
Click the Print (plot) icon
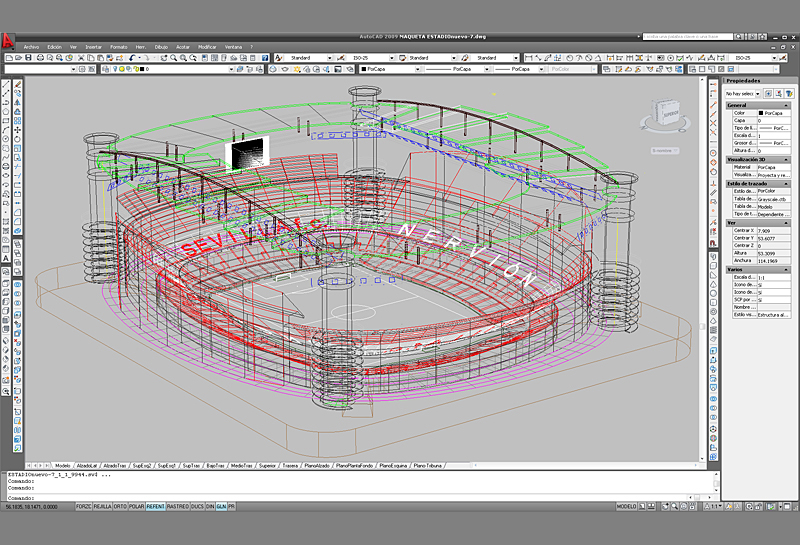40,58
